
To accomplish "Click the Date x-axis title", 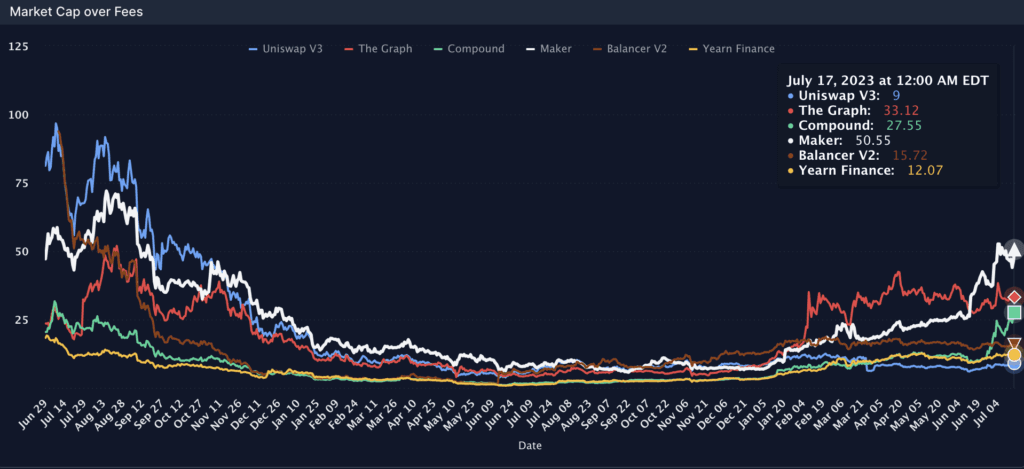I will 529,445.
